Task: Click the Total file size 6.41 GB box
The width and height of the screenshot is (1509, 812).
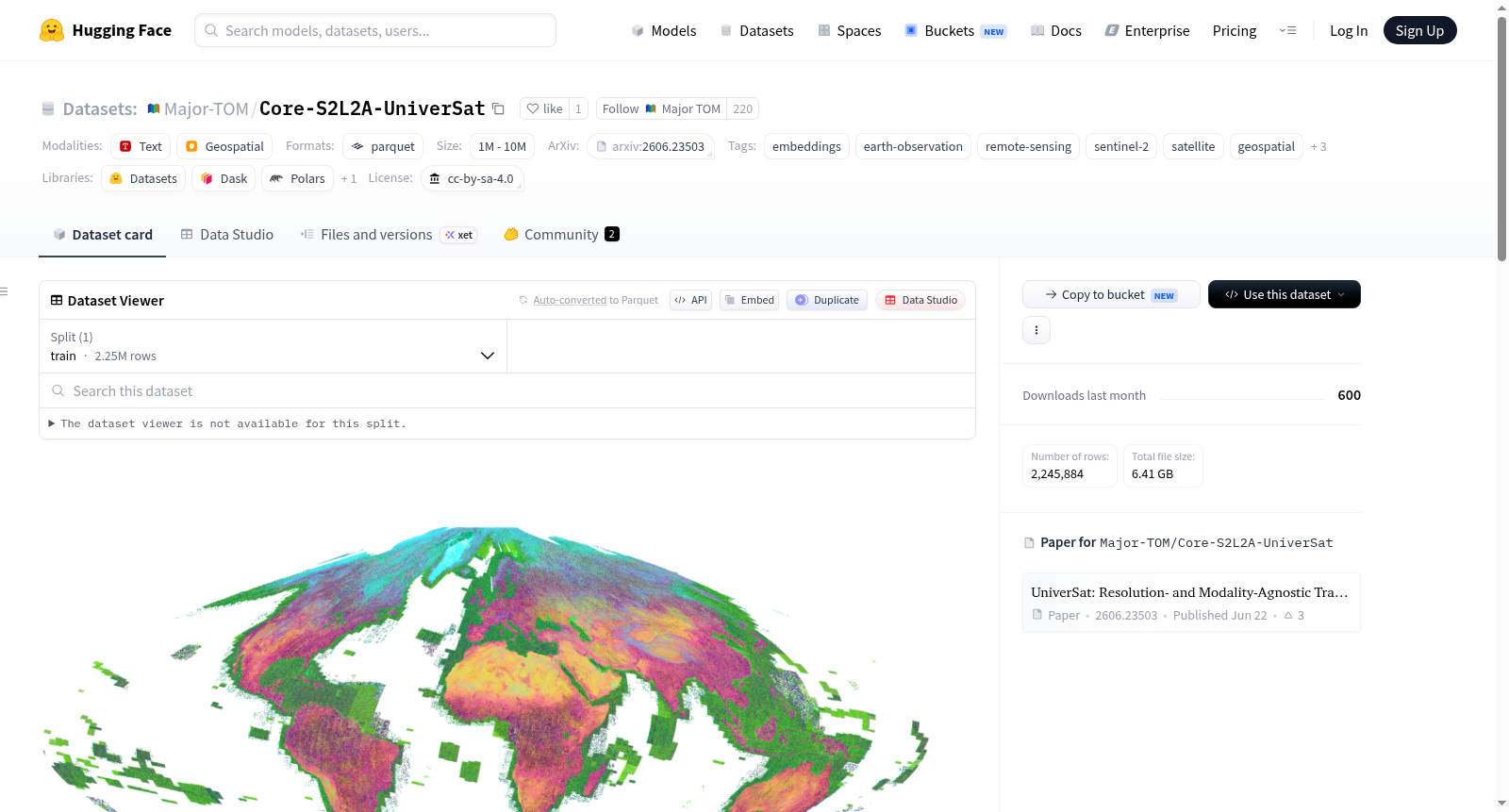Action: 1163,466
